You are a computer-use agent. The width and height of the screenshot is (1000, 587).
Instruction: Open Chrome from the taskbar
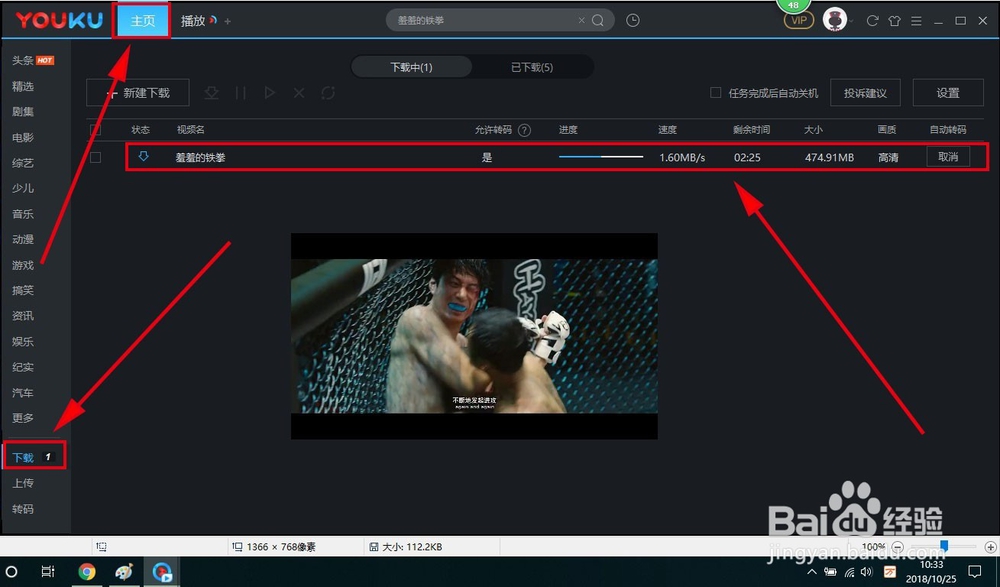pyautogui.click(x=87, y=571)
